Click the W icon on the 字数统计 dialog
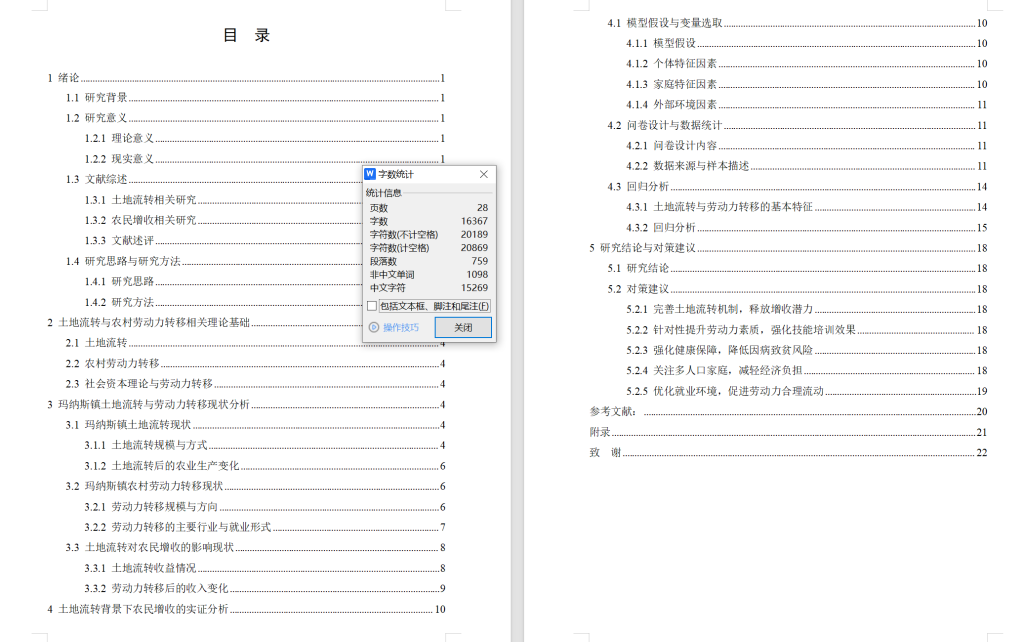The width and height of the screenshot is (1024, 642). (x=368, y=174)
